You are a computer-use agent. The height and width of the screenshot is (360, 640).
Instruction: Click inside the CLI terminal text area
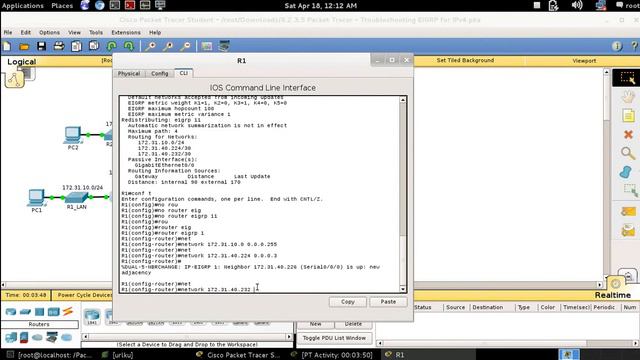coord(260,194)
